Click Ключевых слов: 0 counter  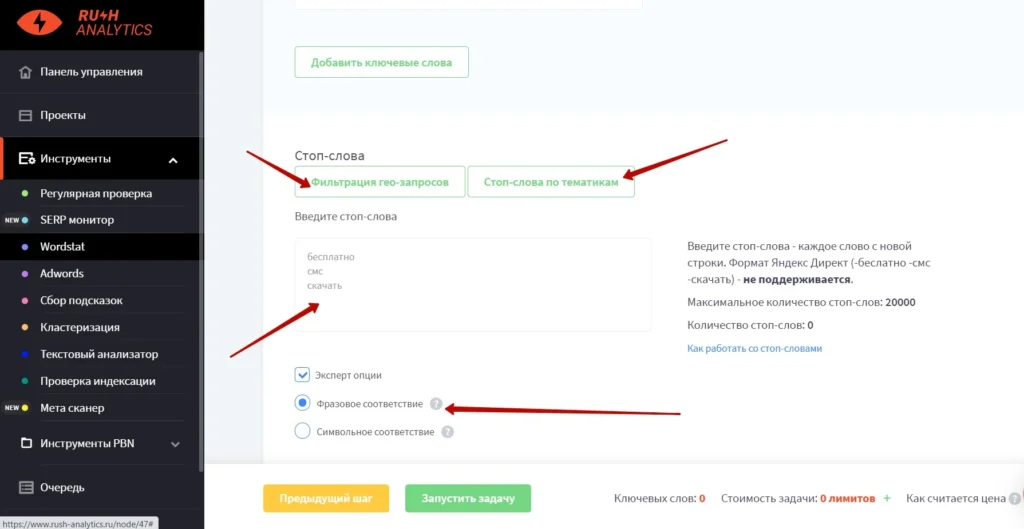point(660,499)
